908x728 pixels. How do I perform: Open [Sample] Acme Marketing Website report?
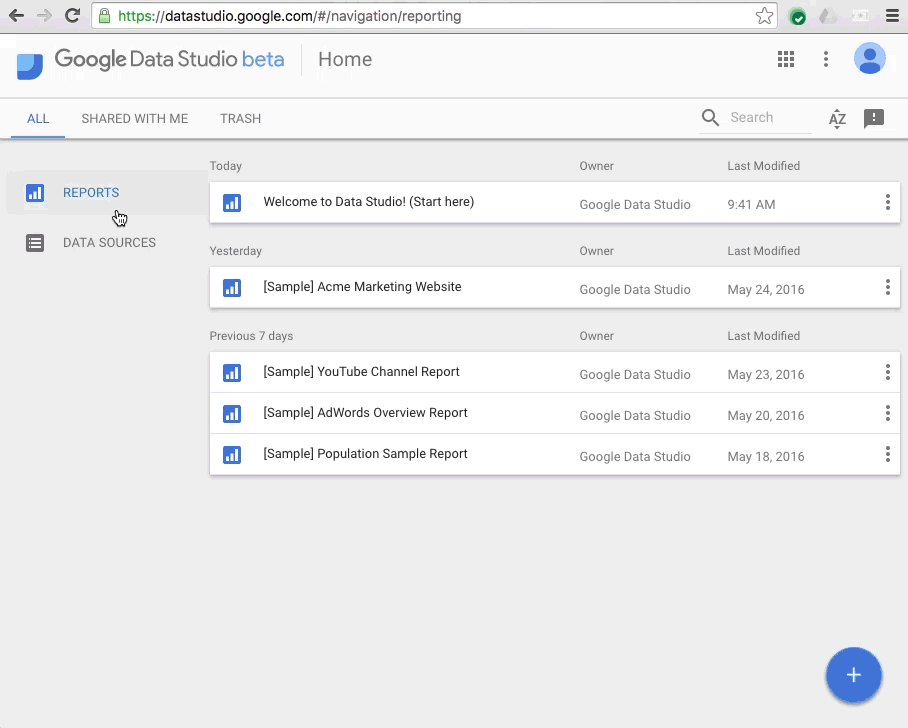[363, 287]
